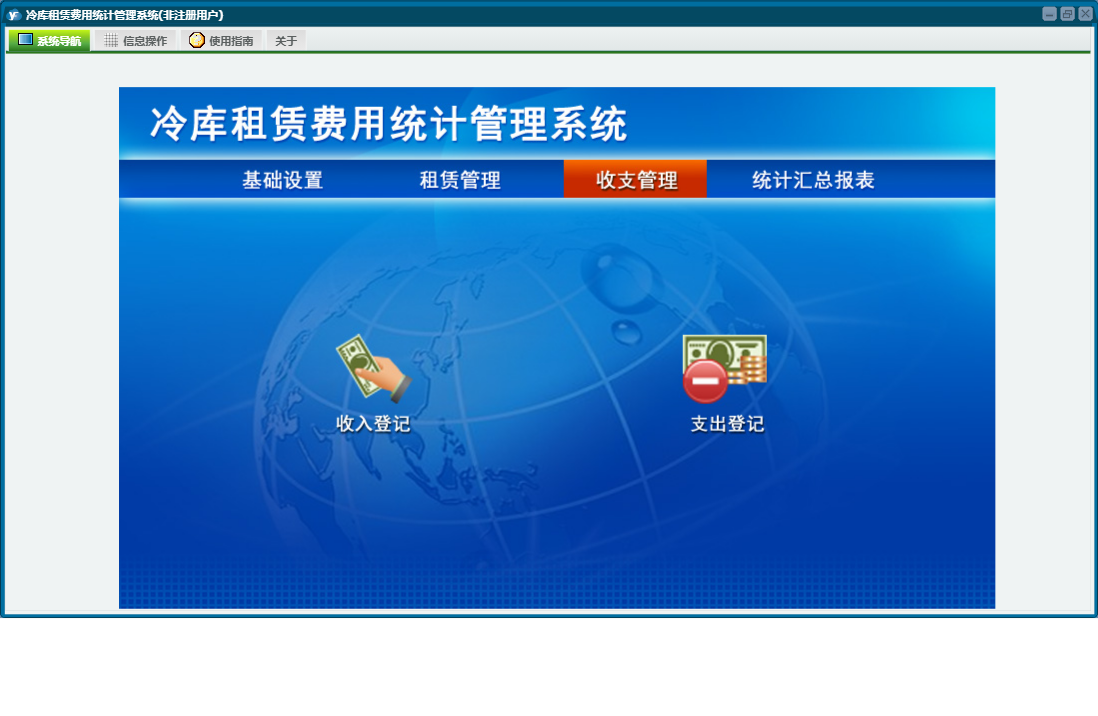Select the 收支管理 tab
1098x716 pixels.
pos(635,179)
